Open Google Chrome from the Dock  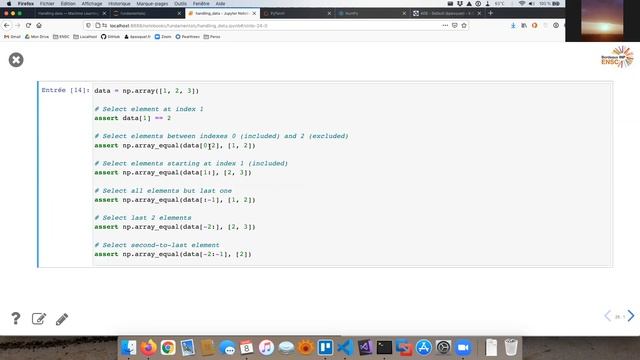pos(168,348)
